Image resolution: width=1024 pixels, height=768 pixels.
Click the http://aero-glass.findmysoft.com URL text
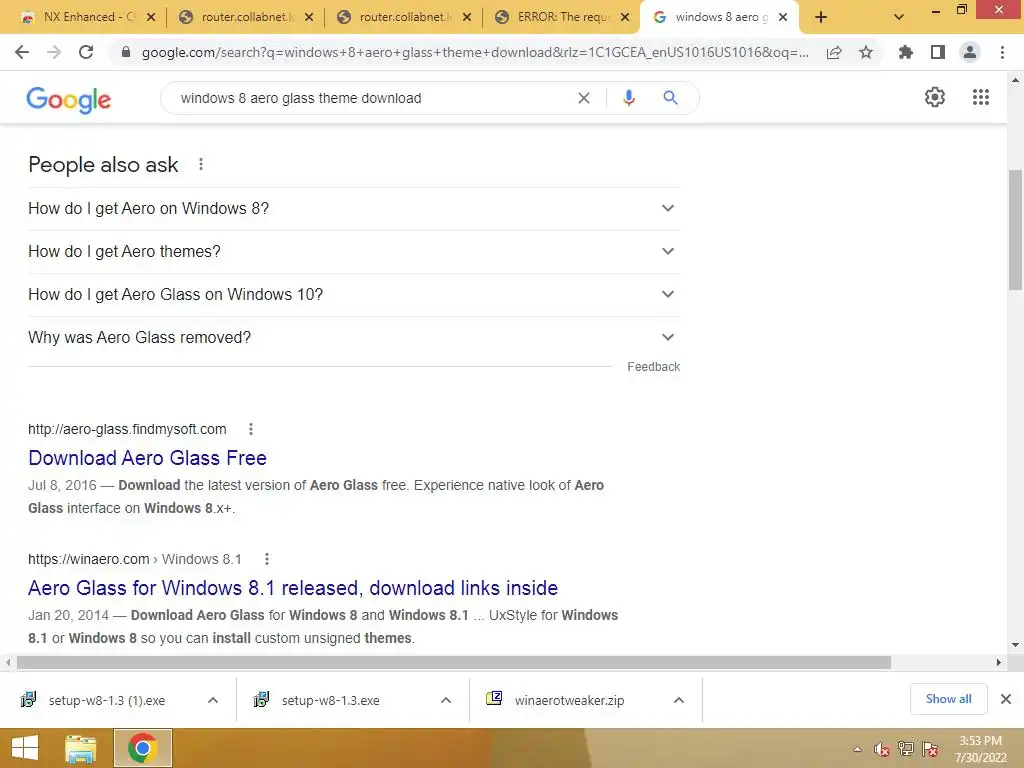[127, 429]
